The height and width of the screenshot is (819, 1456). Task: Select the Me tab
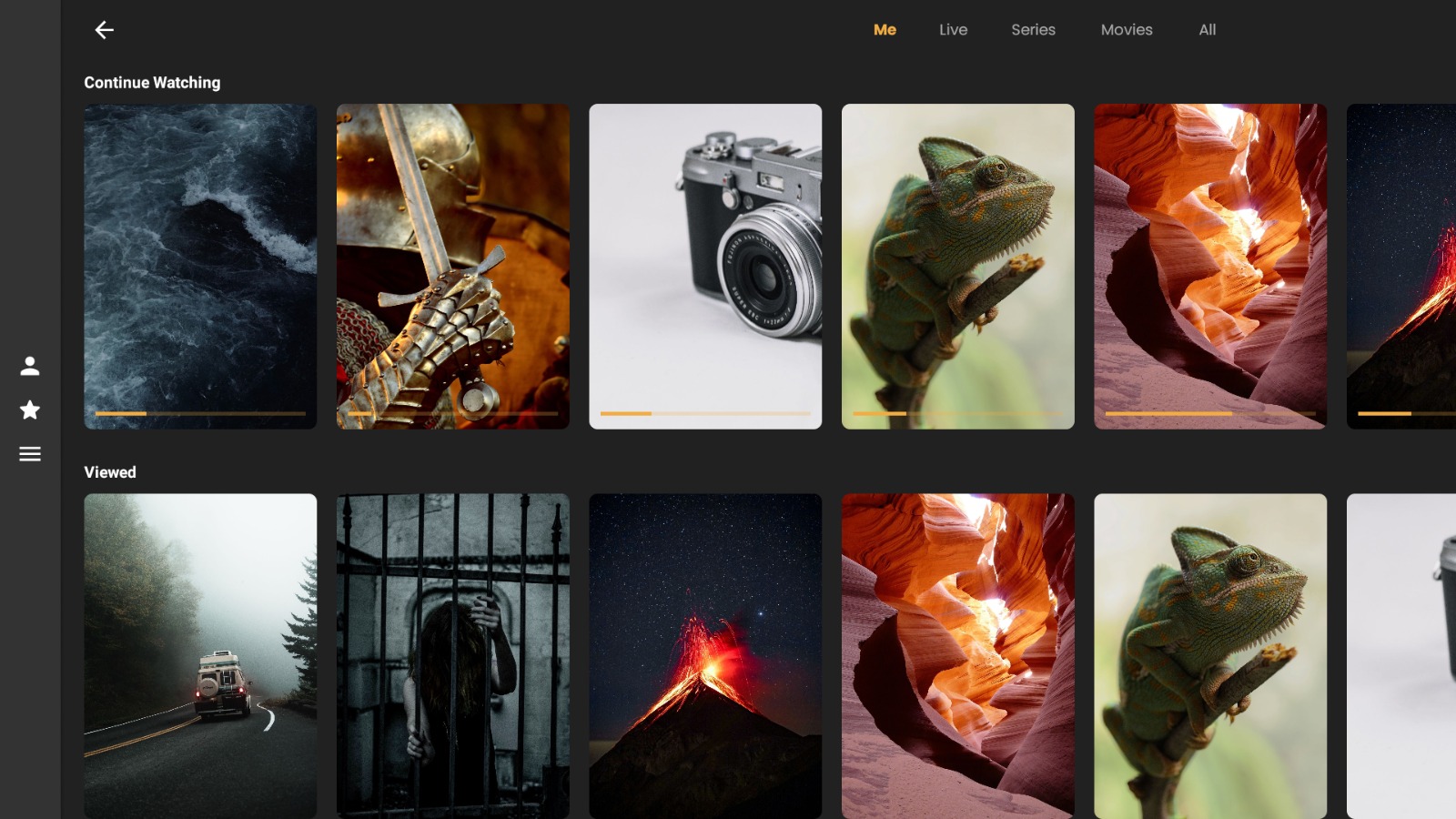(x=885, y=30)
